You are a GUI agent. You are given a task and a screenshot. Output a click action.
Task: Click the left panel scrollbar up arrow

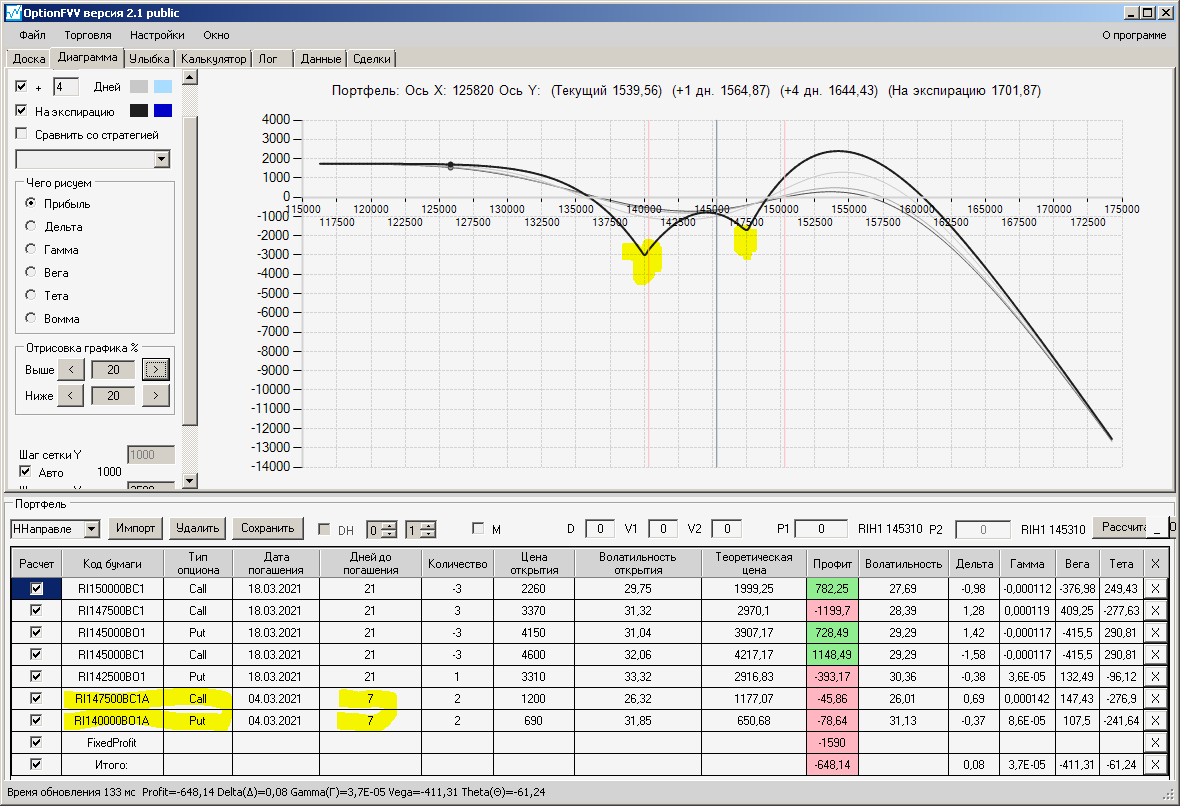tap(190, 77)
